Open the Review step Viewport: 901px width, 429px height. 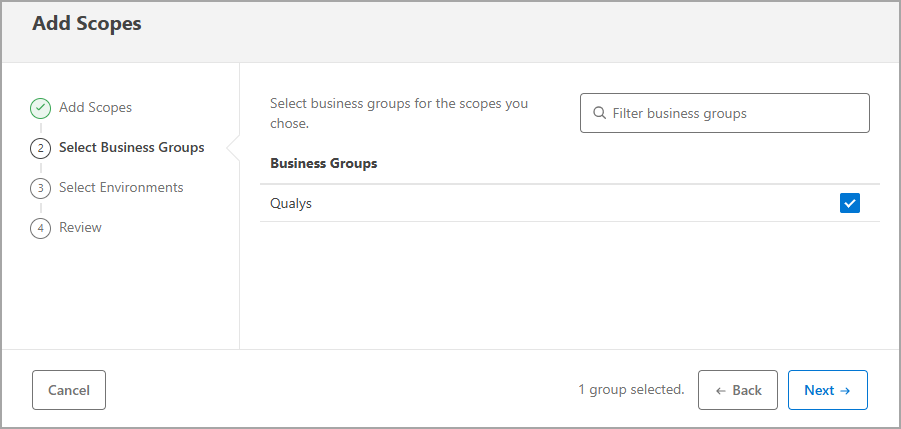click(x=80, y=227)
